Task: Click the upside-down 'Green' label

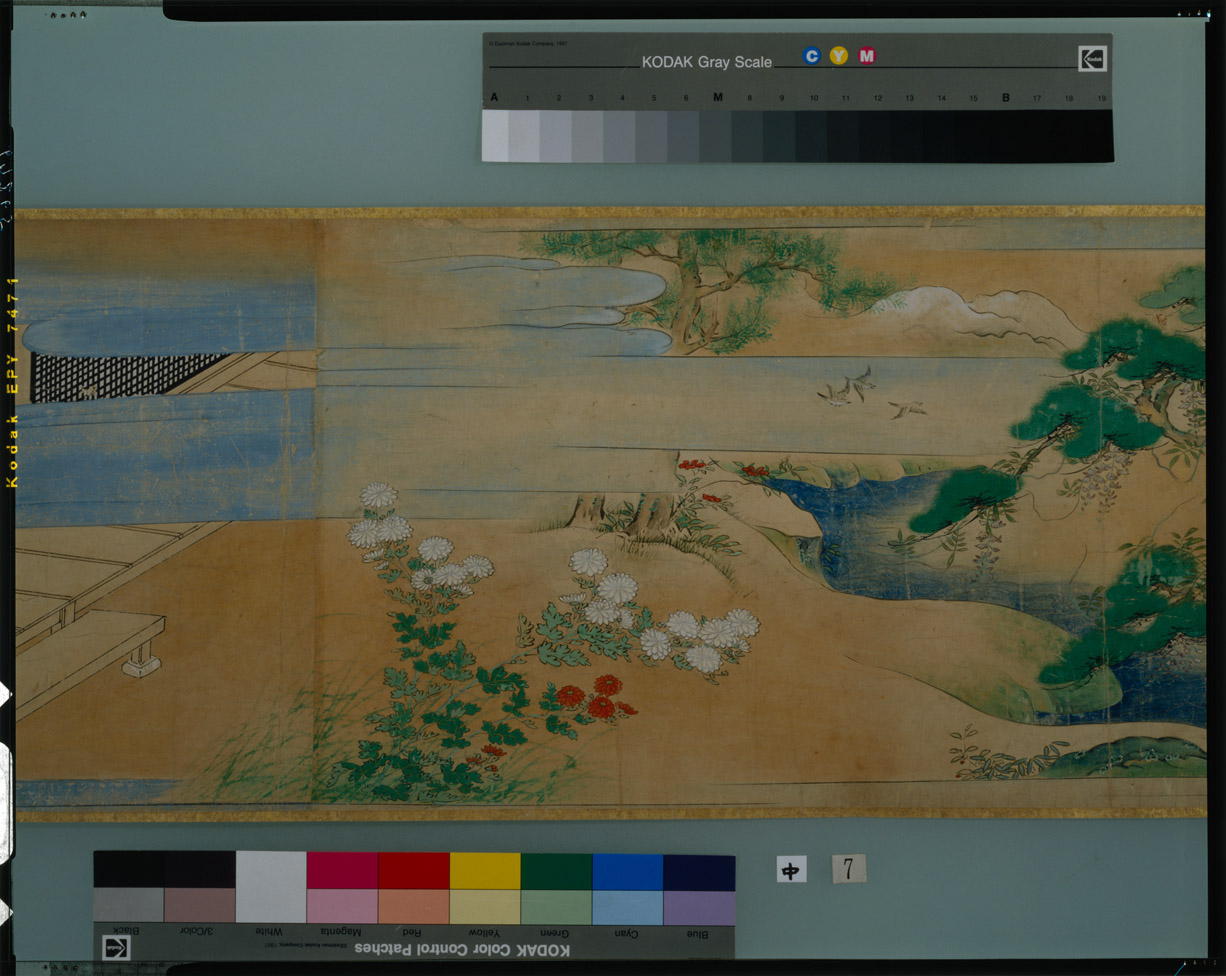Action: [x=556, y=934]
